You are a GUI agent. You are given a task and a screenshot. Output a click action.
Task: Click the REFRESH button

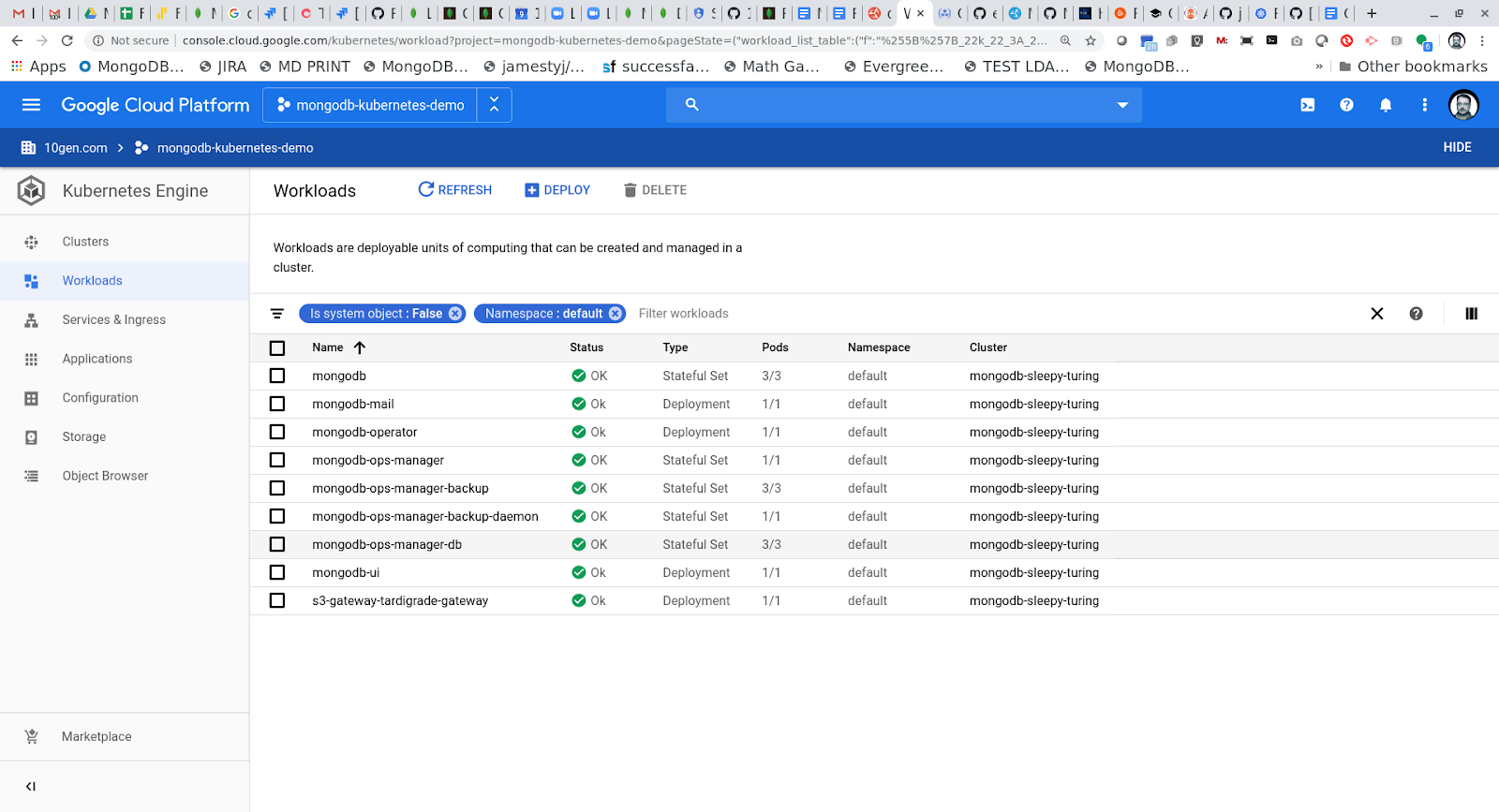click(454, 190)
